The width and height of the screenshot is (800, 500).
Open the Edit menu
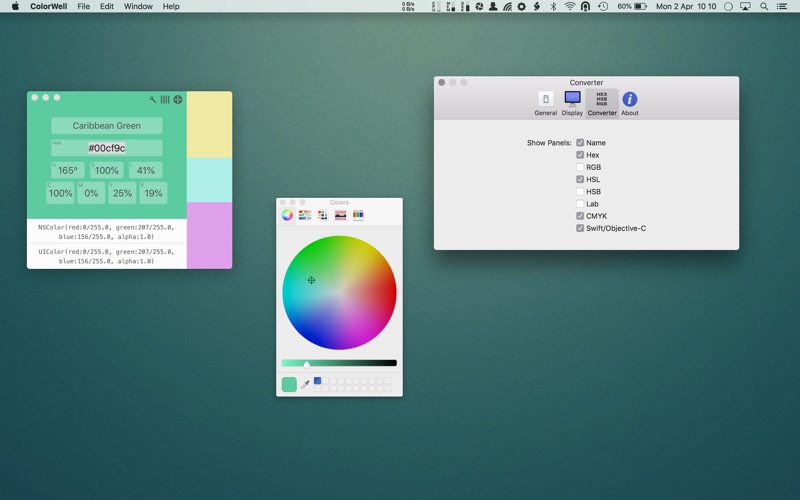(x=107, y=6)
